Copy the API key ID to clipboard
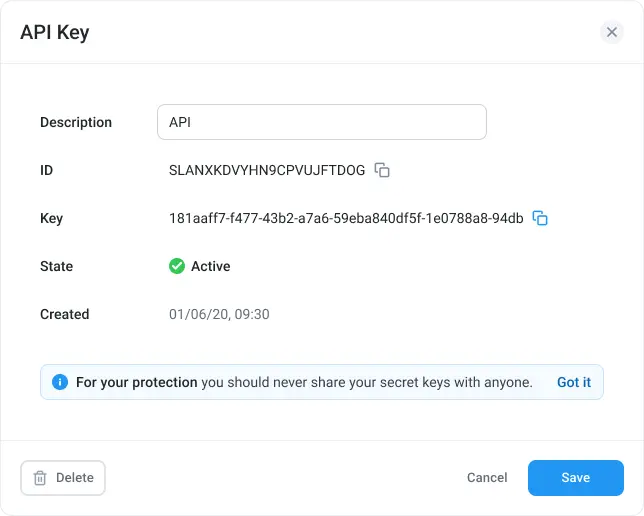Image resolution: width=644 pixels, height=516 pixels. click(382, 170)
